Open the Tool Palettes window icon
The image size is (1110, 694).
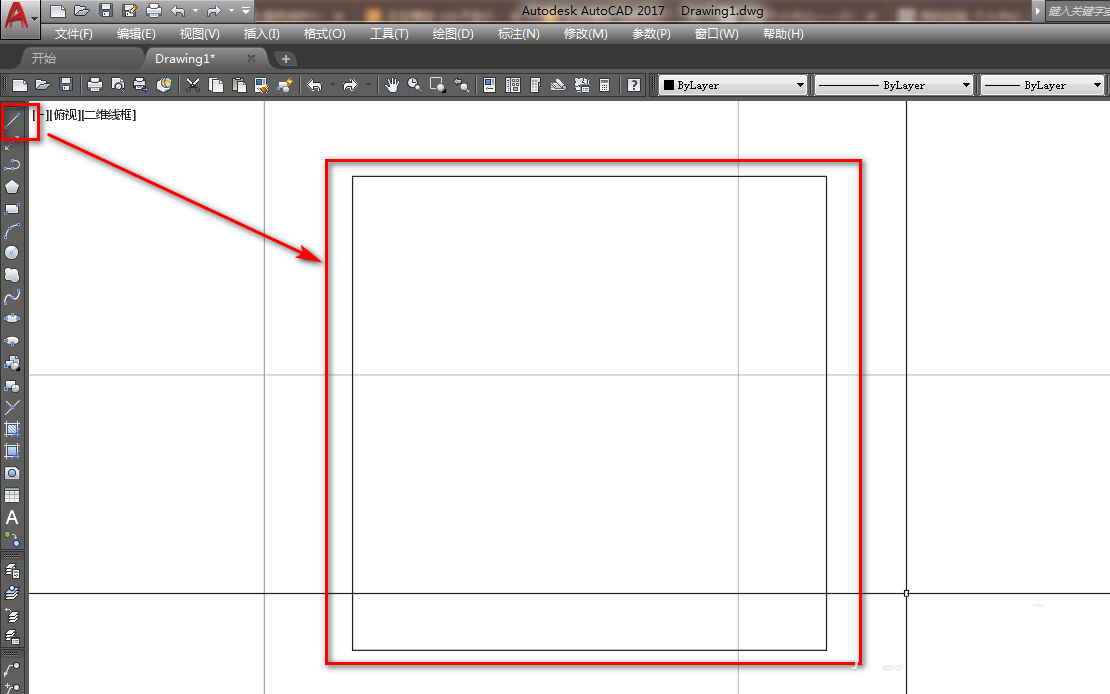[x=535, y=85]
